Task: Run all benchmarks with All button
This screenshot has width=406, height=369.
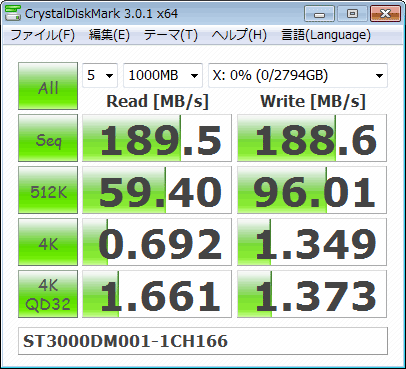Action: 48,86
